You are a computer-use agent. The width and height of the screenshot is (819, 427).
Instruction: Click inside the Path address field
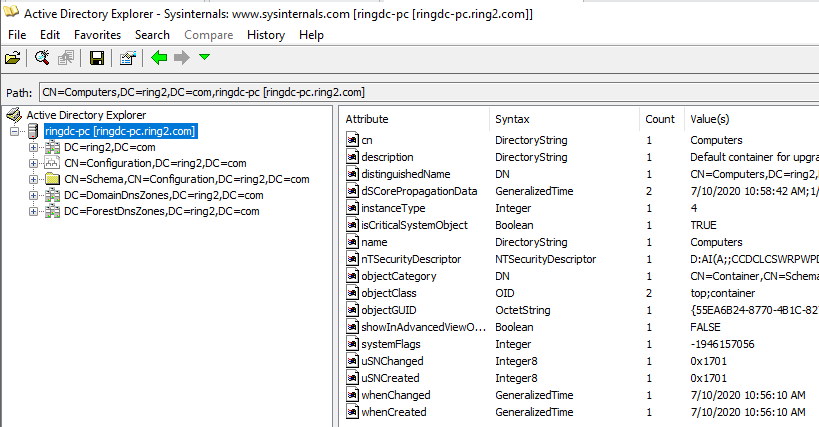coord(420,92)
